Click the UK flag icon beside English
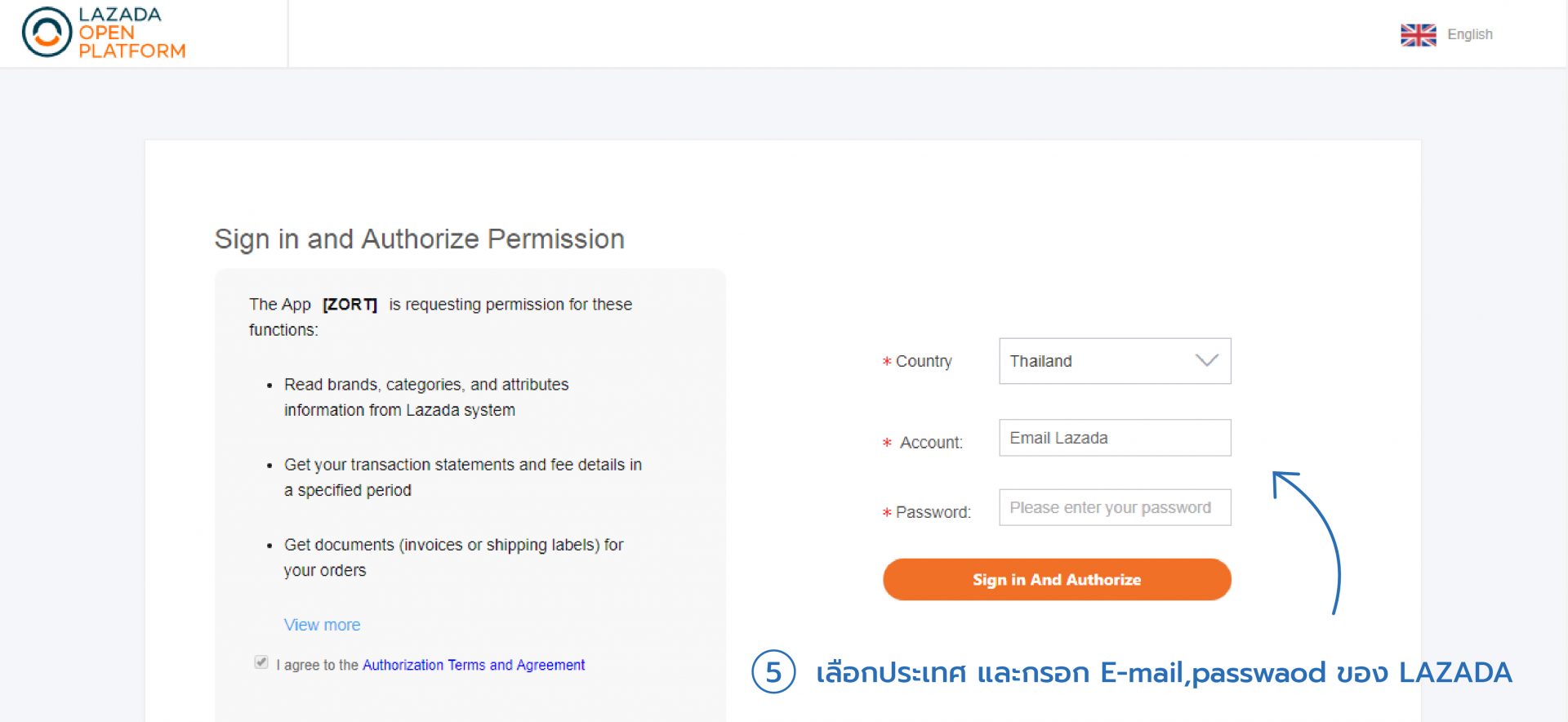1568x722 pixels. click(x=1417, y=34)
